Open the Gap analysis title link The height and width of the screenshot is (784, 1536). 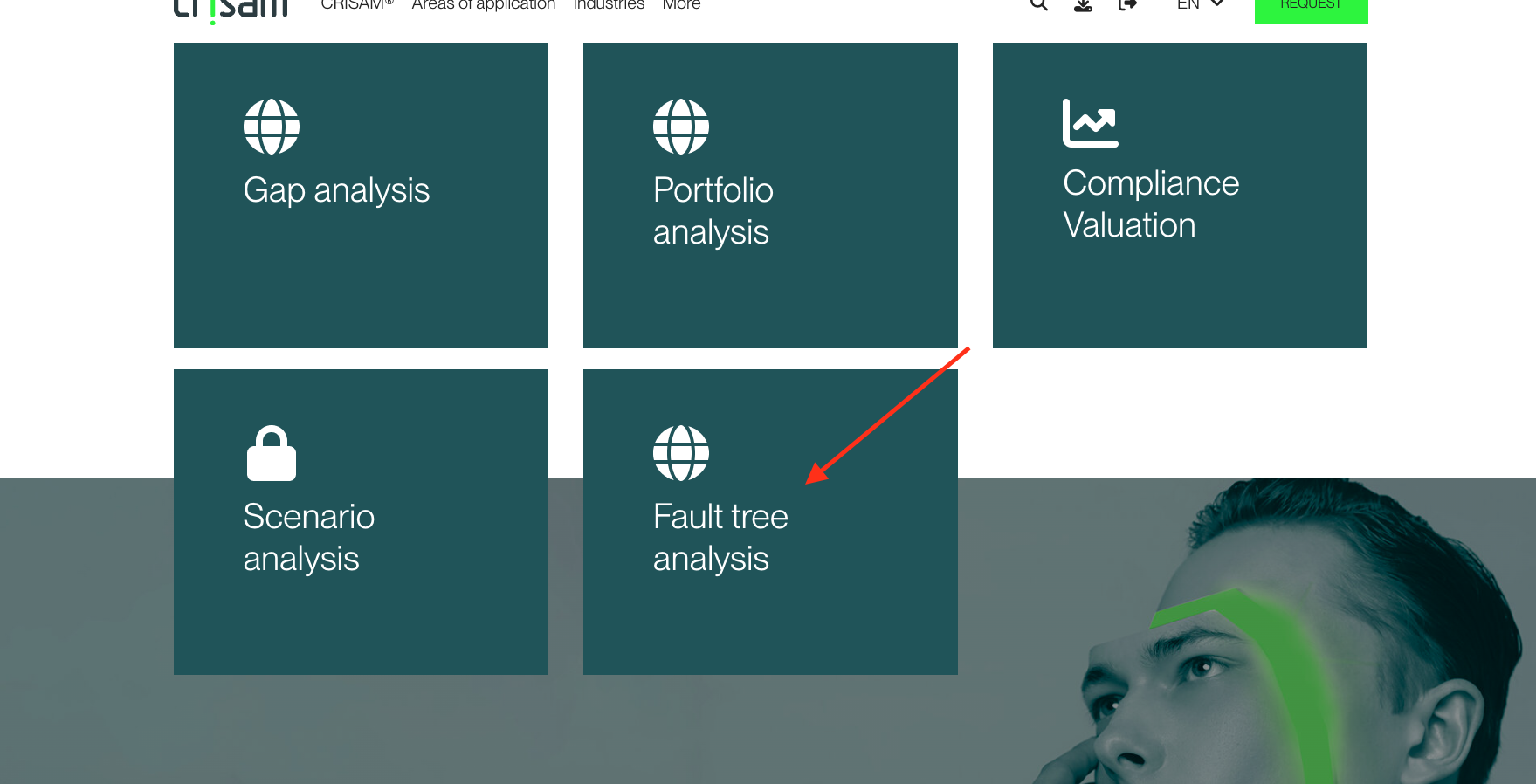pos(336,191)
